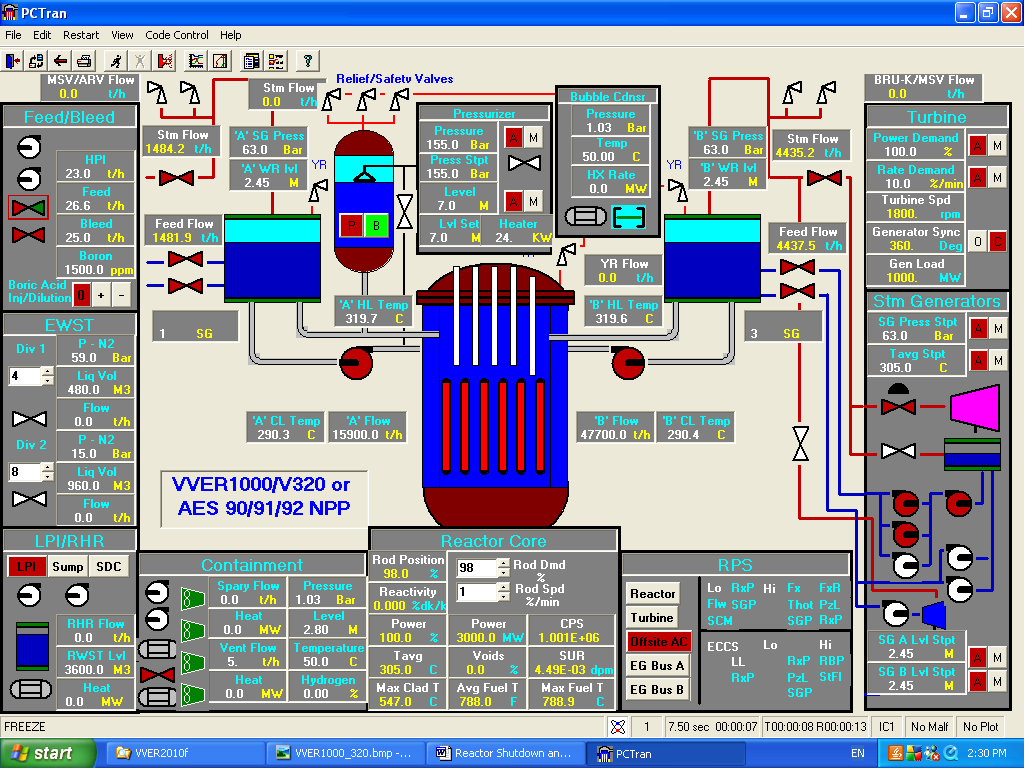This screenshot has height=771, width=1032.
Task: Decrease Rod Spd spinner
Action: [503, 597]
